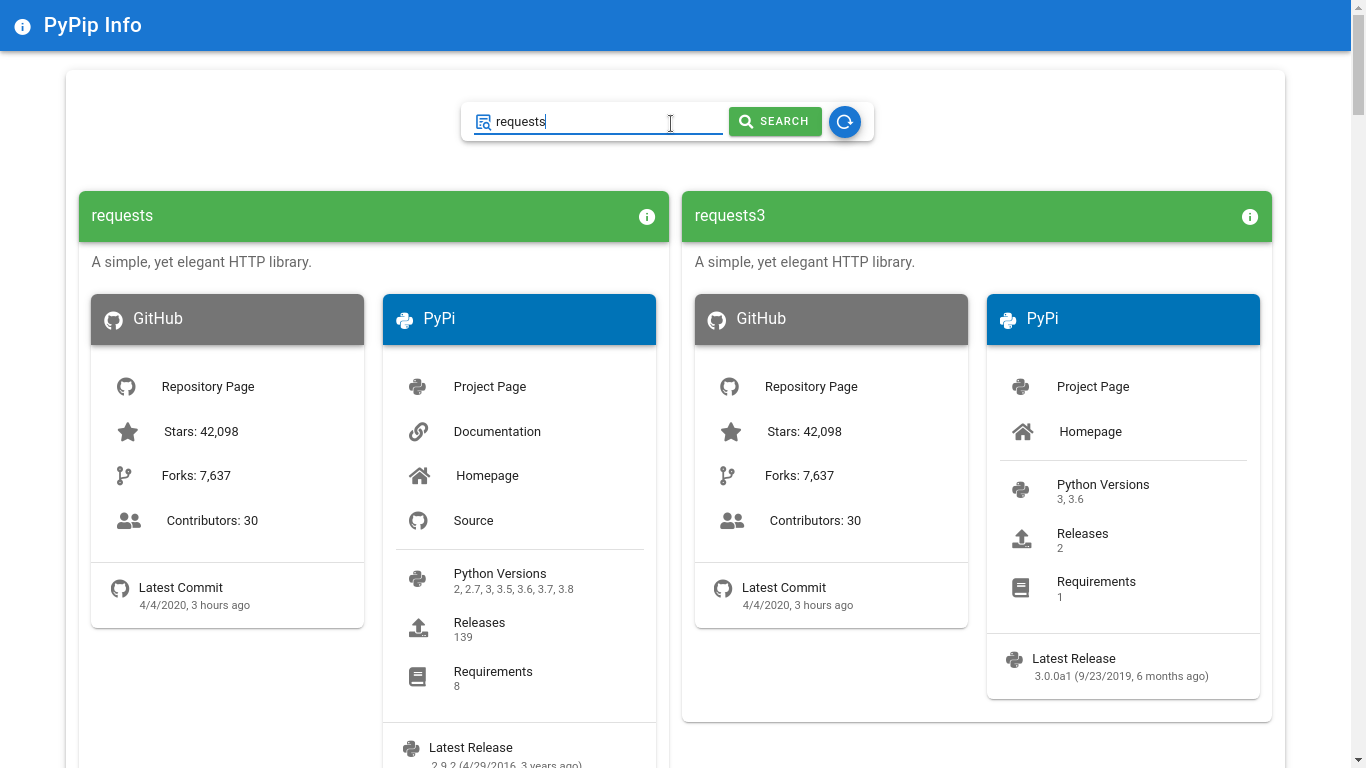Image resolution: width=1366 pixels, height=768 pixels.
Task: Open the Source link in the requests PyPi card
Action: point(473,521)
